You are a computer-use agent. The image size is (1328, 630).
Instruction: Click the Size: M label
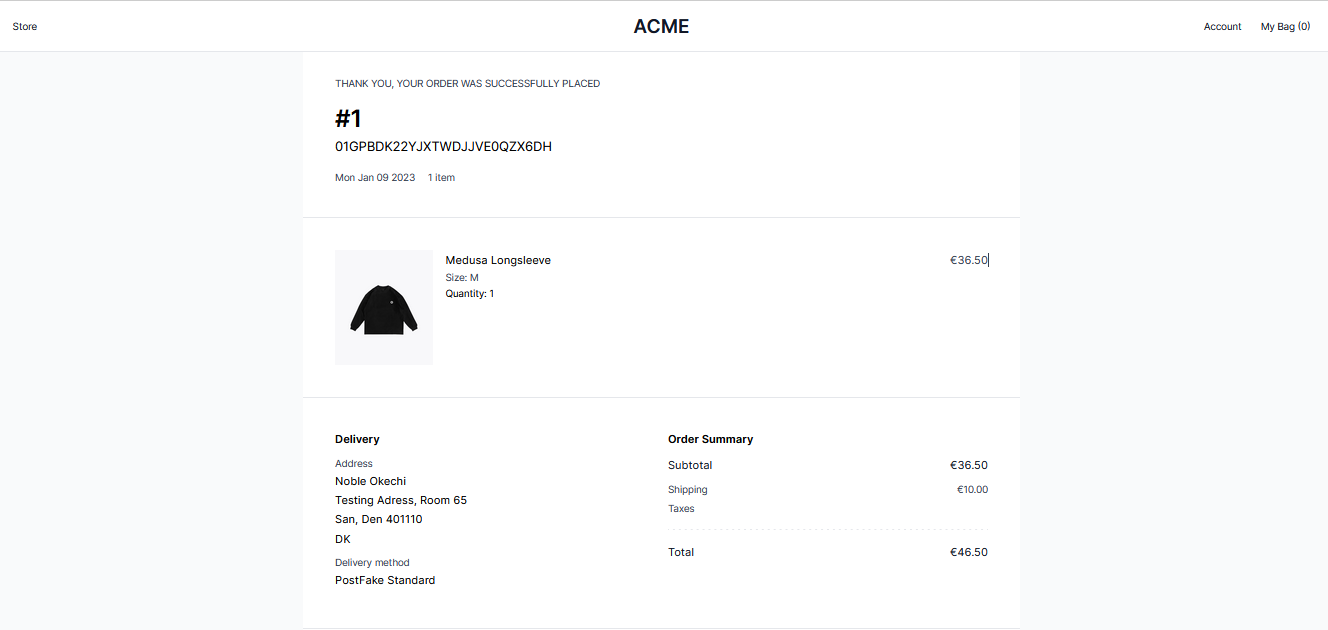click(x=462, y=277)
